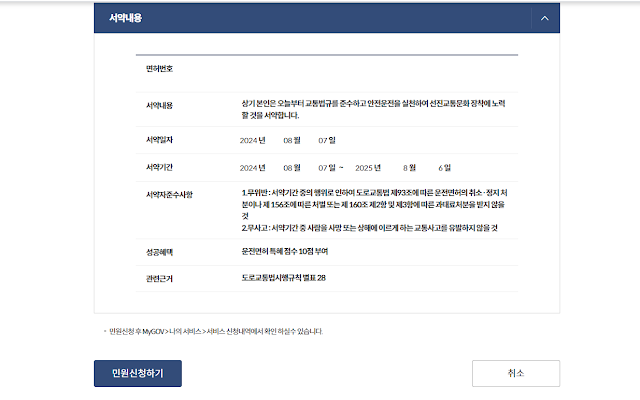Select the 면허번호 row label
640x400 pixels.
160,69
